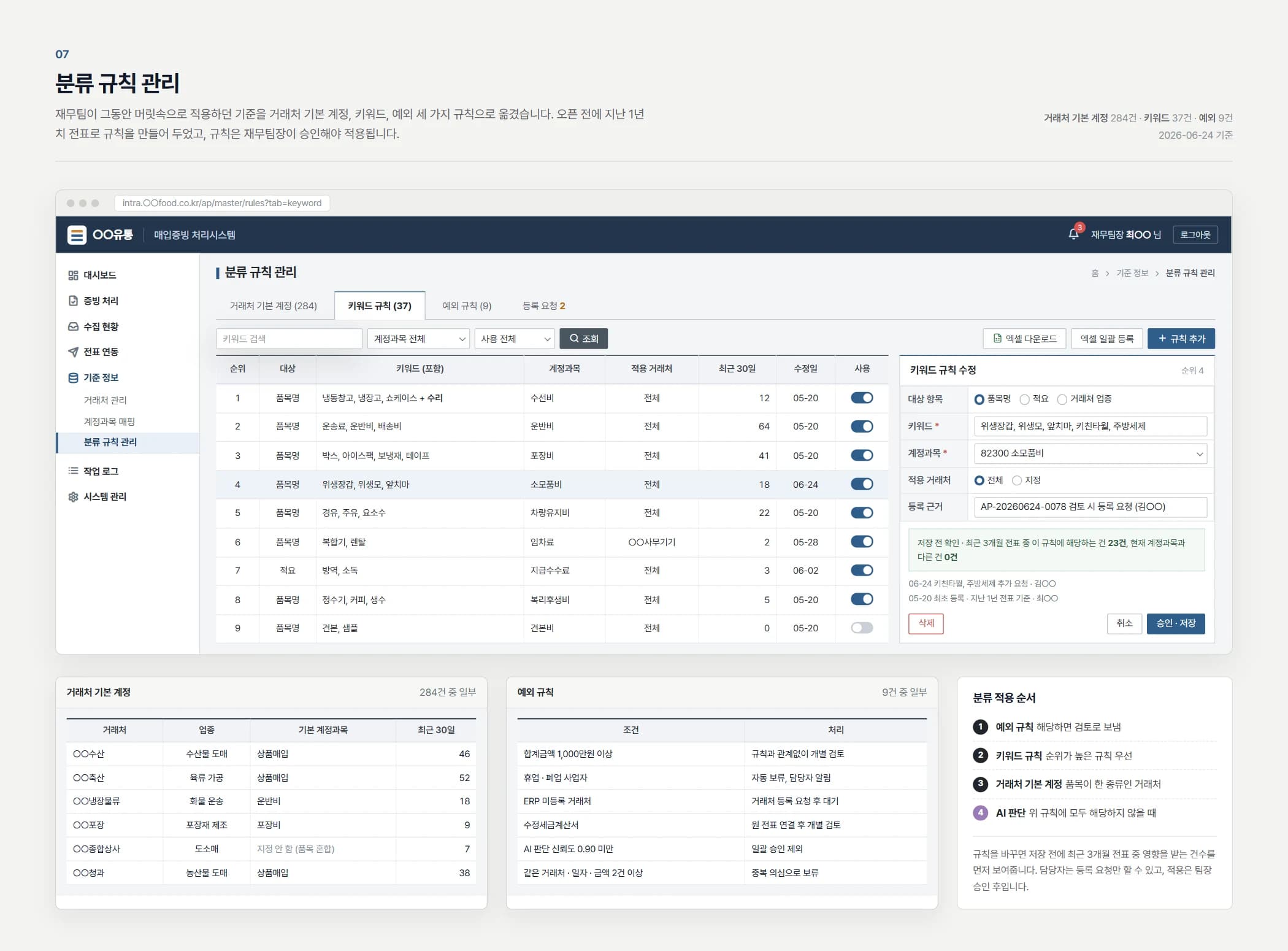Viewport: 1288px width, 951px height.
Task: Open 계정과목 매핑 submenu item
Action: [109, 422]
